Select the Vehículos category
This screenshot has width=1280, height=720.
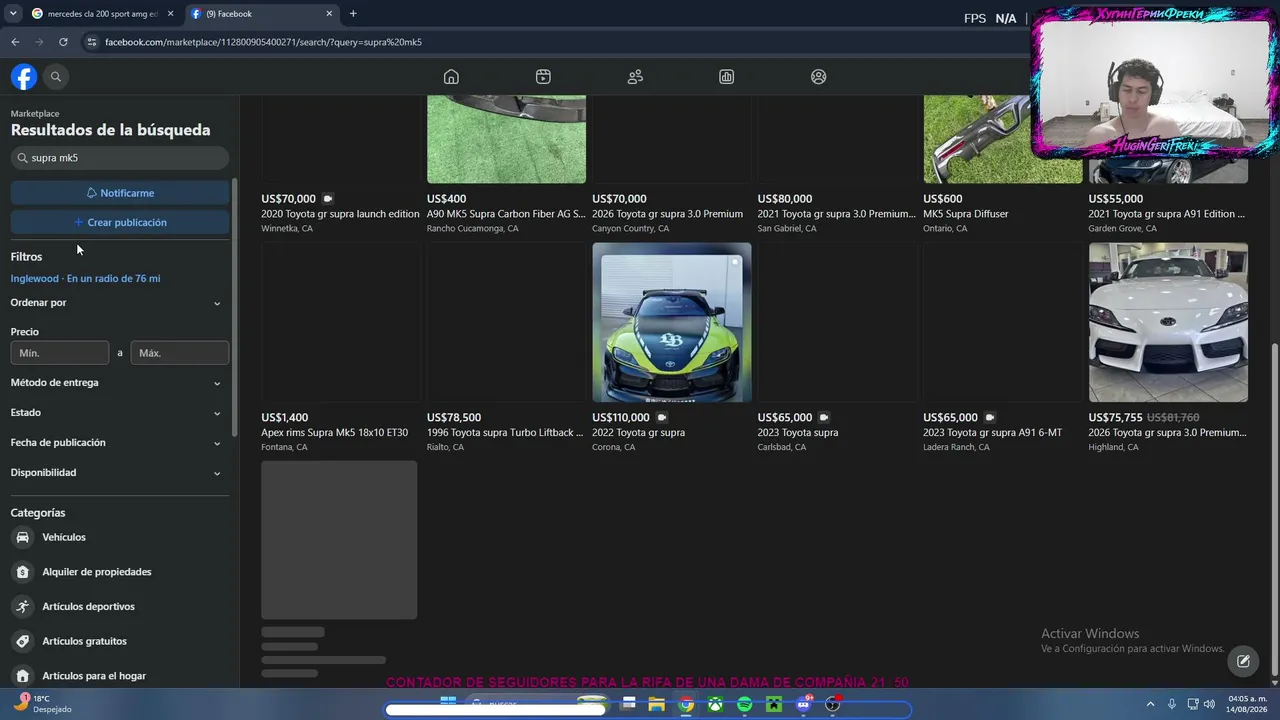click(x=120, y=537)
